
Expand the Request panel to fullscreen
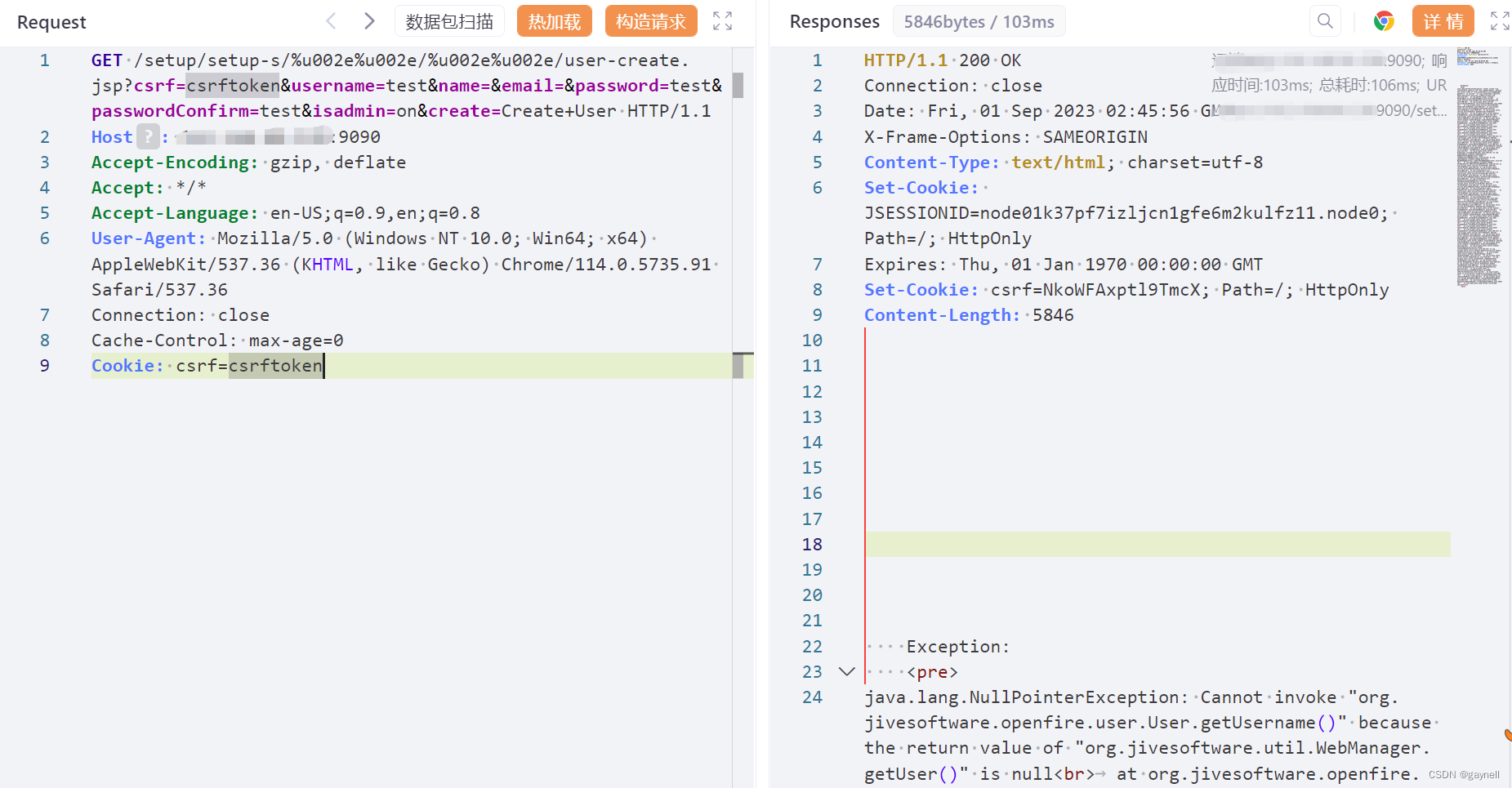coord(723,21)
